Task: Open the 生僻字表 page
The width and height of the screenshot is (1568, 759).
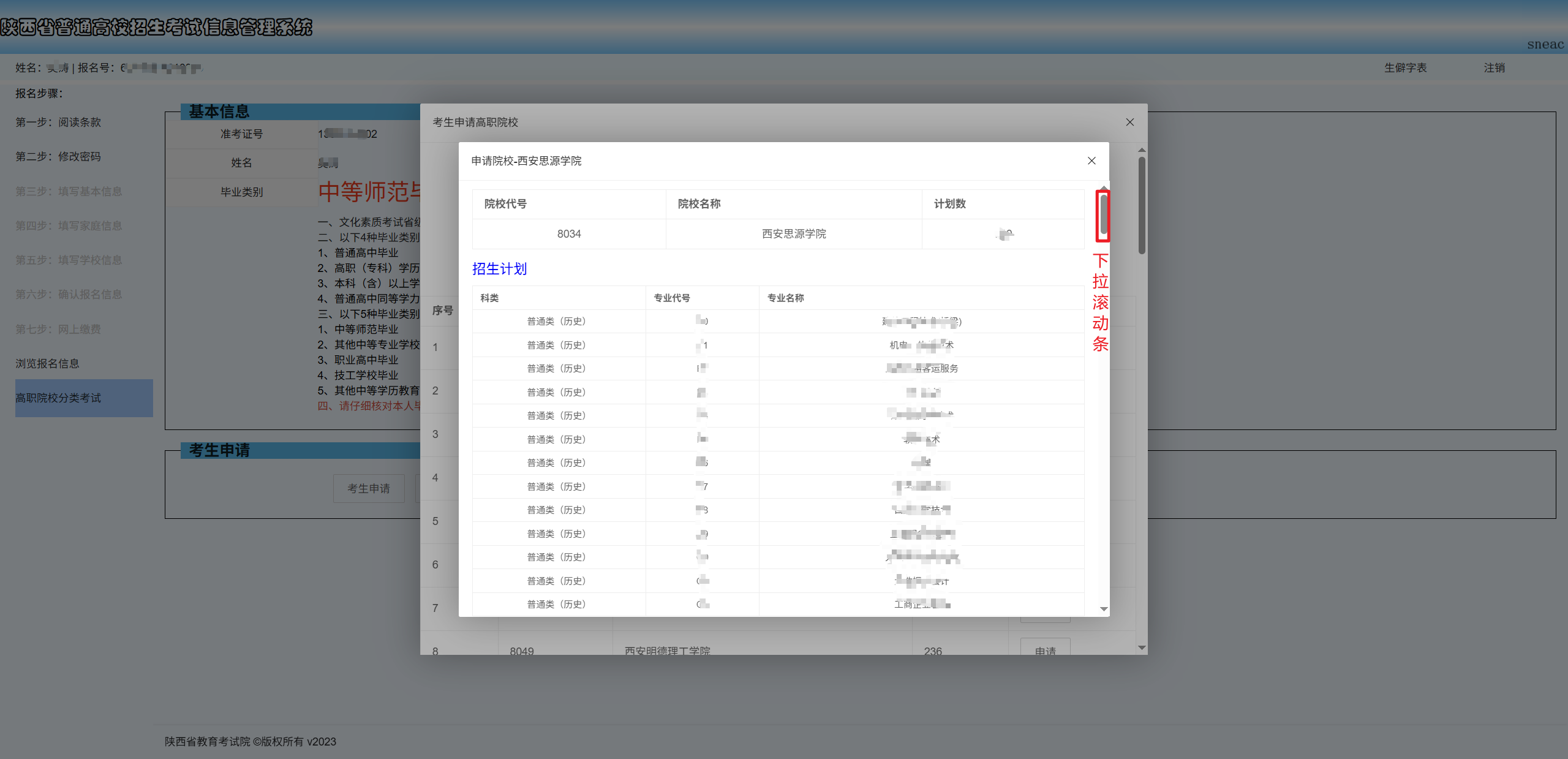Action: click(x=1405, y=67)
